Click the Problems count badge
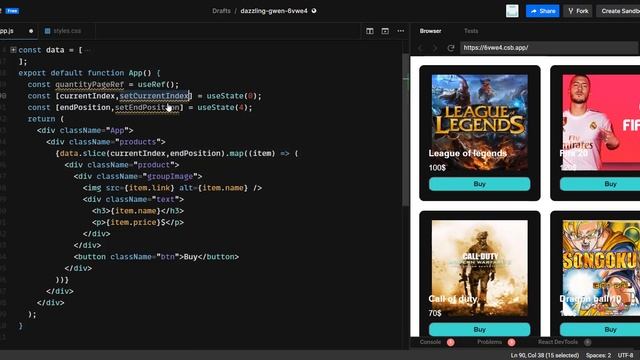Image resolution: width=640 pixels, height=360 pixels. click(511, 342)
